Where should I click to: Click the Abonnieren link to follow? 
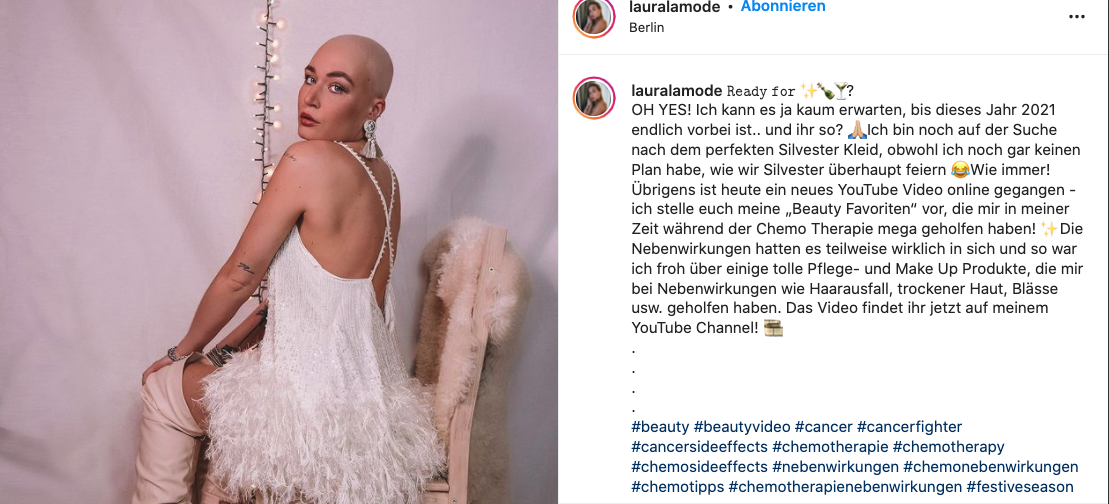pyautogui.click(x=783, y=7)
